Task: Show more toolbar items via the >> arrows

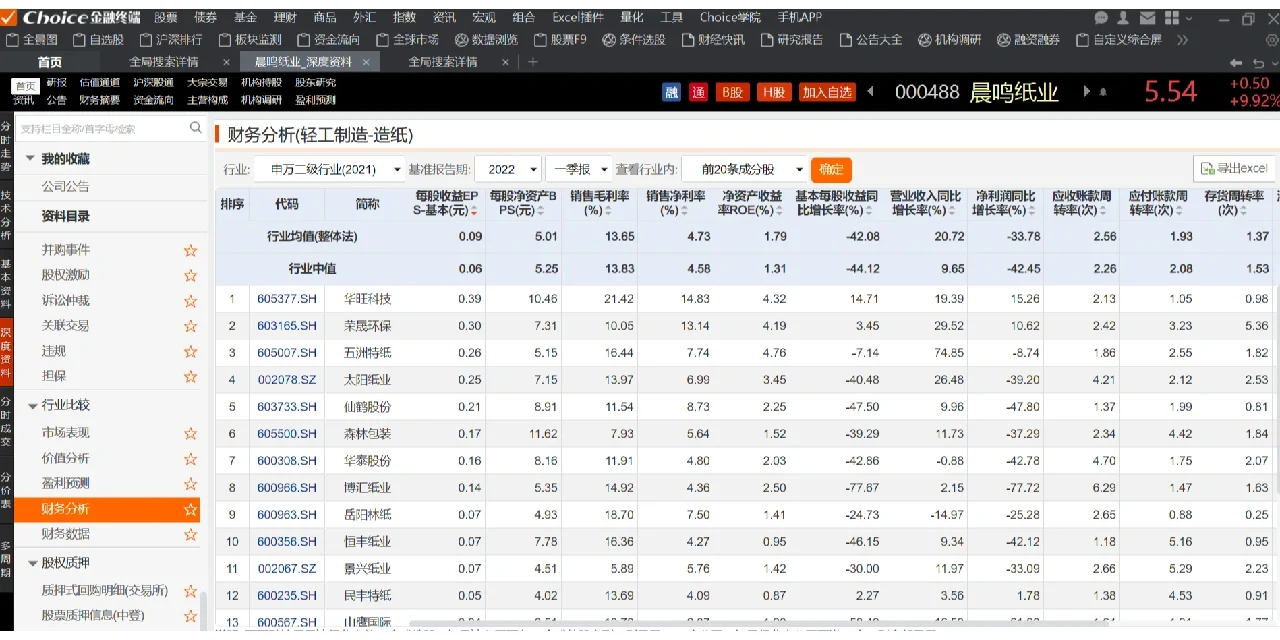Action: 1183,40
